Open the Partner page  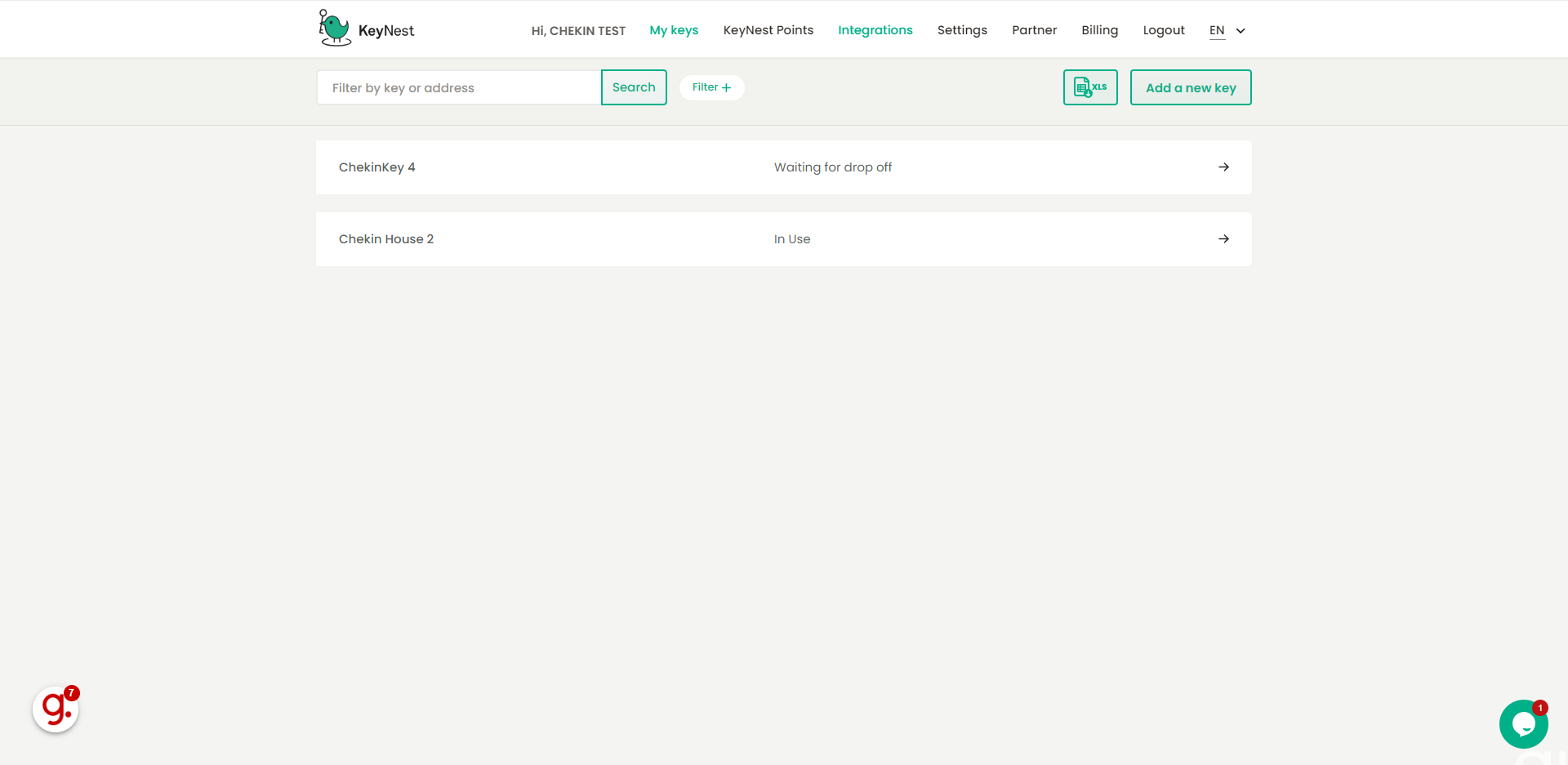(x=1034, y=30)
